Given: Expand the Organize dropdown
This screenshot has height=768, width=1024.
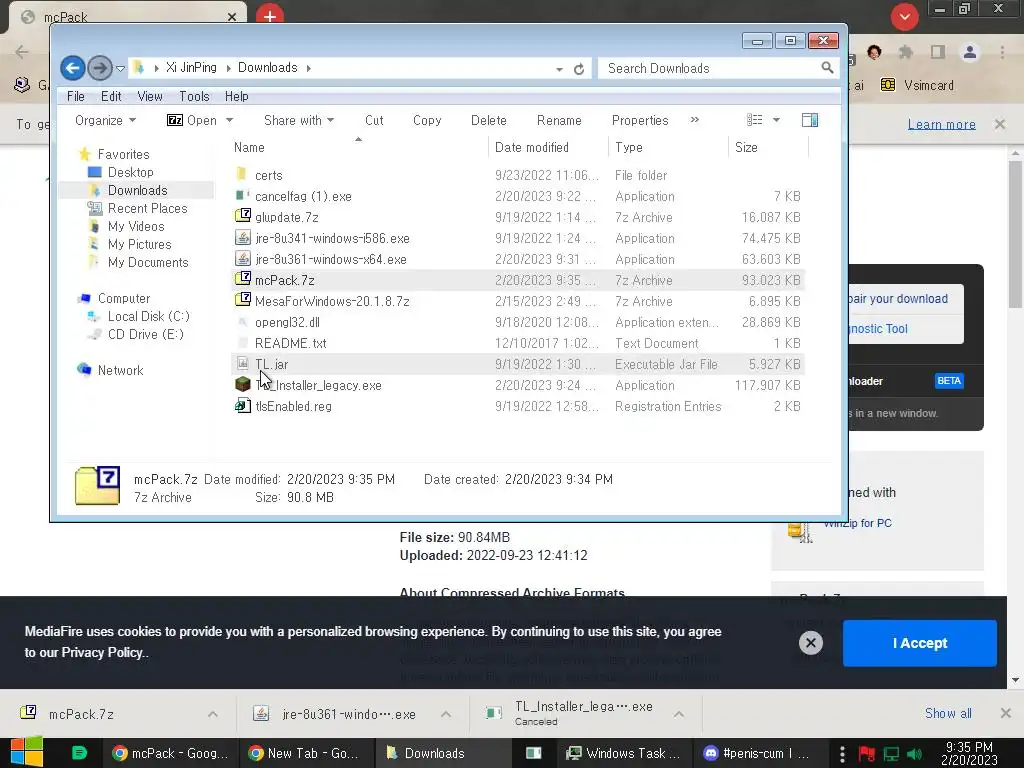Looking at the screenshot, I should [x=105, y=120].
